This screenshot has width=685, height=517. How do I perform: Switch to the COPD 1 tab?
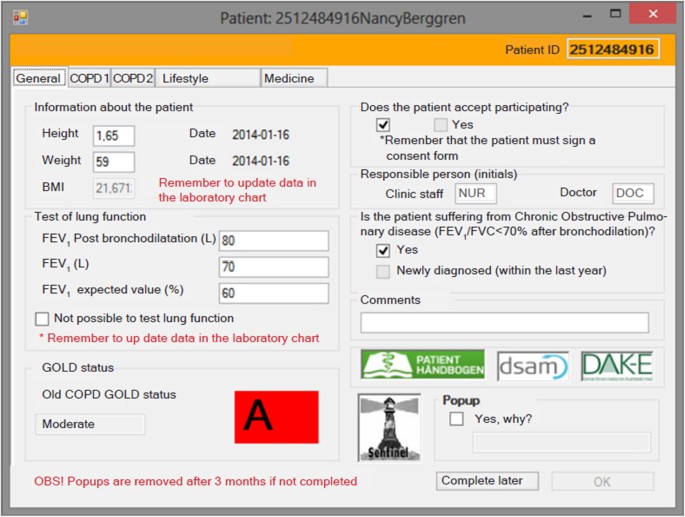(x=89, y=78)
